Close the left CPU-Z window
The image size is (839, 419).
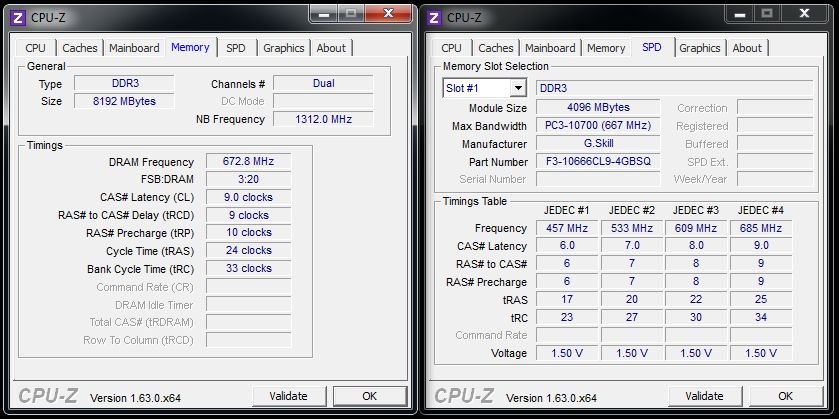point(390,13)
